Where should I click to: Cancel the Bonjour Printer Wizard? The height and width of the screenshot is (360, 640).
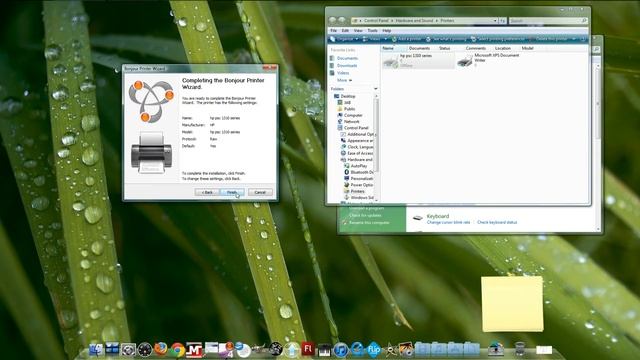pyautogui.click(x=260, y=192)
